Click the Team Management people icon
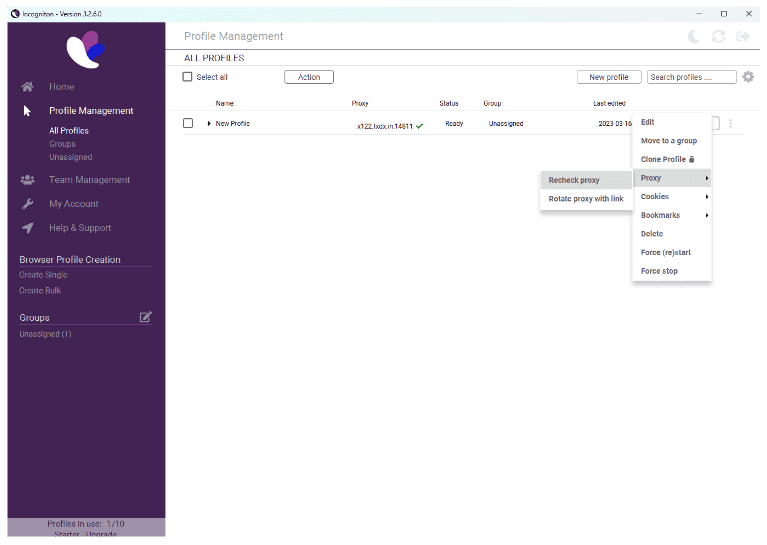This screenshot has height=545, width=767. [28, 180]
